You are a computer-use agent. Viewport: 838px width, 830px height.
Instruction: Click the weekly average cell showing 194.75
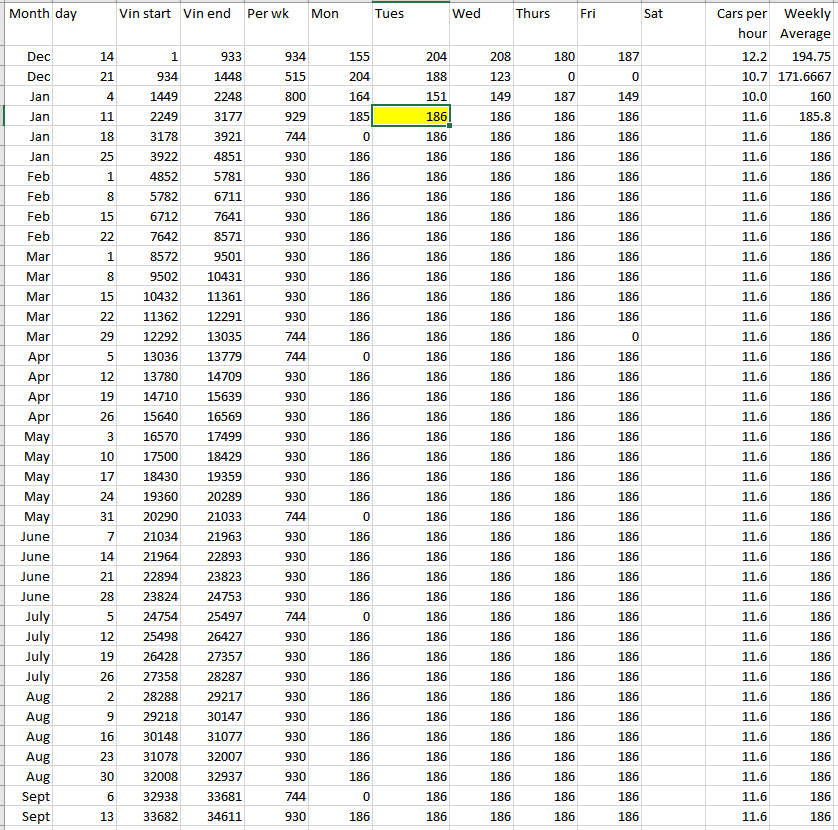805,57
